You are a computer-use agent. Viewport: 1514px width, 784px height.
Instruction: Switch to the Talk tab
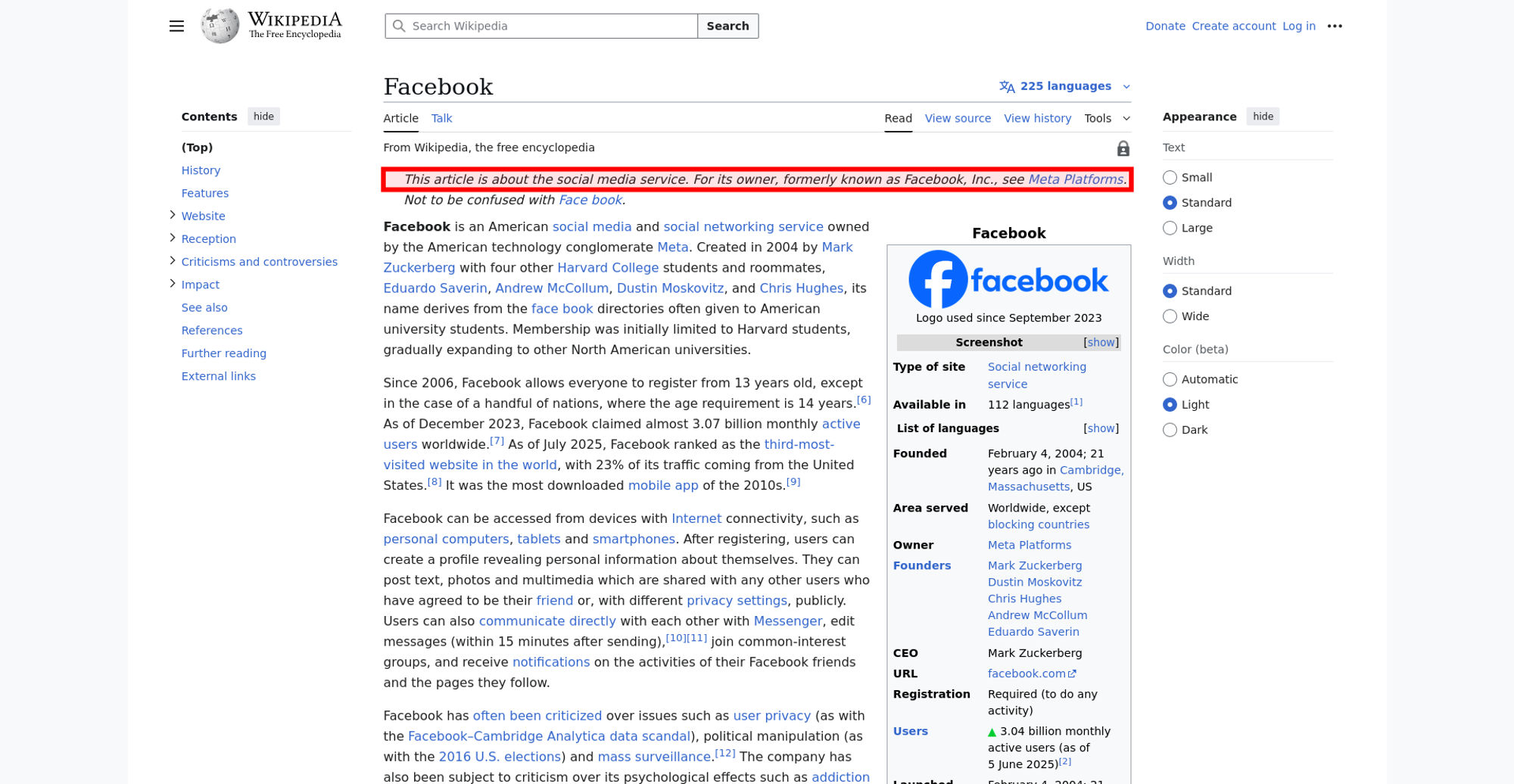coord(441,118)
